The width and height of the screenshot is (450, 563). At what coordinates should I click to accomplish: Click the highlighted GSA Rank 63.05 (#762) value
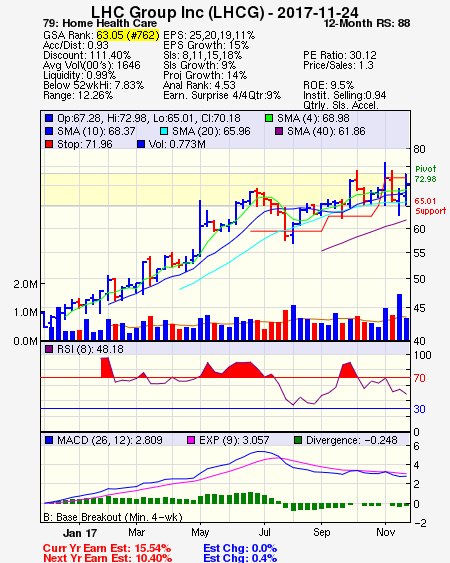coord(128,35)
